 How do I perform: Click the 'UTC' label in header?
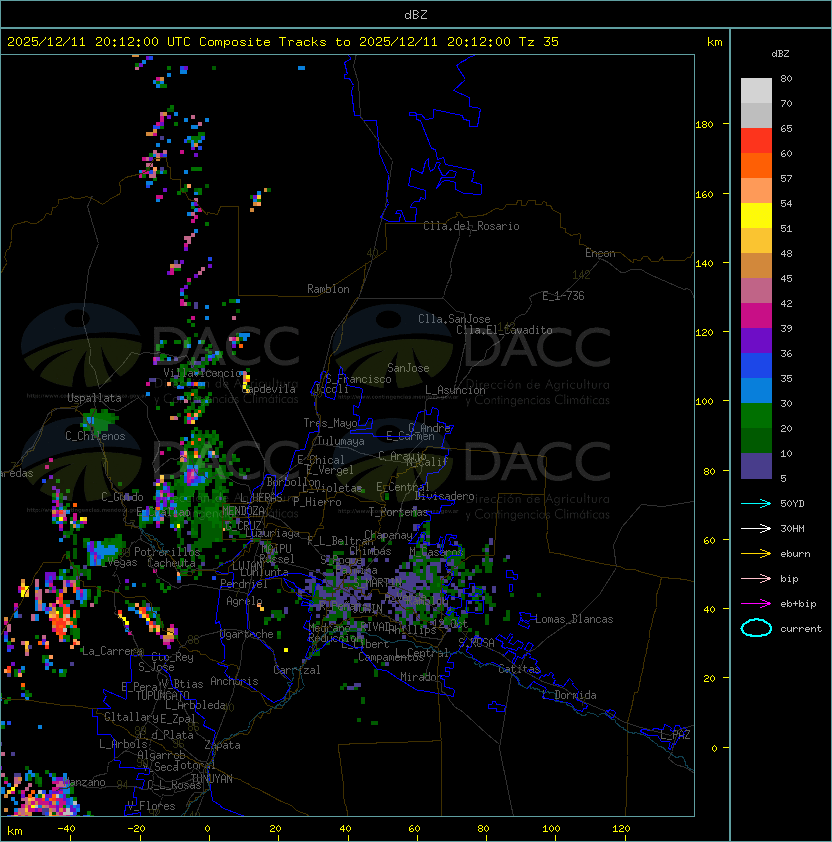pos(179,42)
